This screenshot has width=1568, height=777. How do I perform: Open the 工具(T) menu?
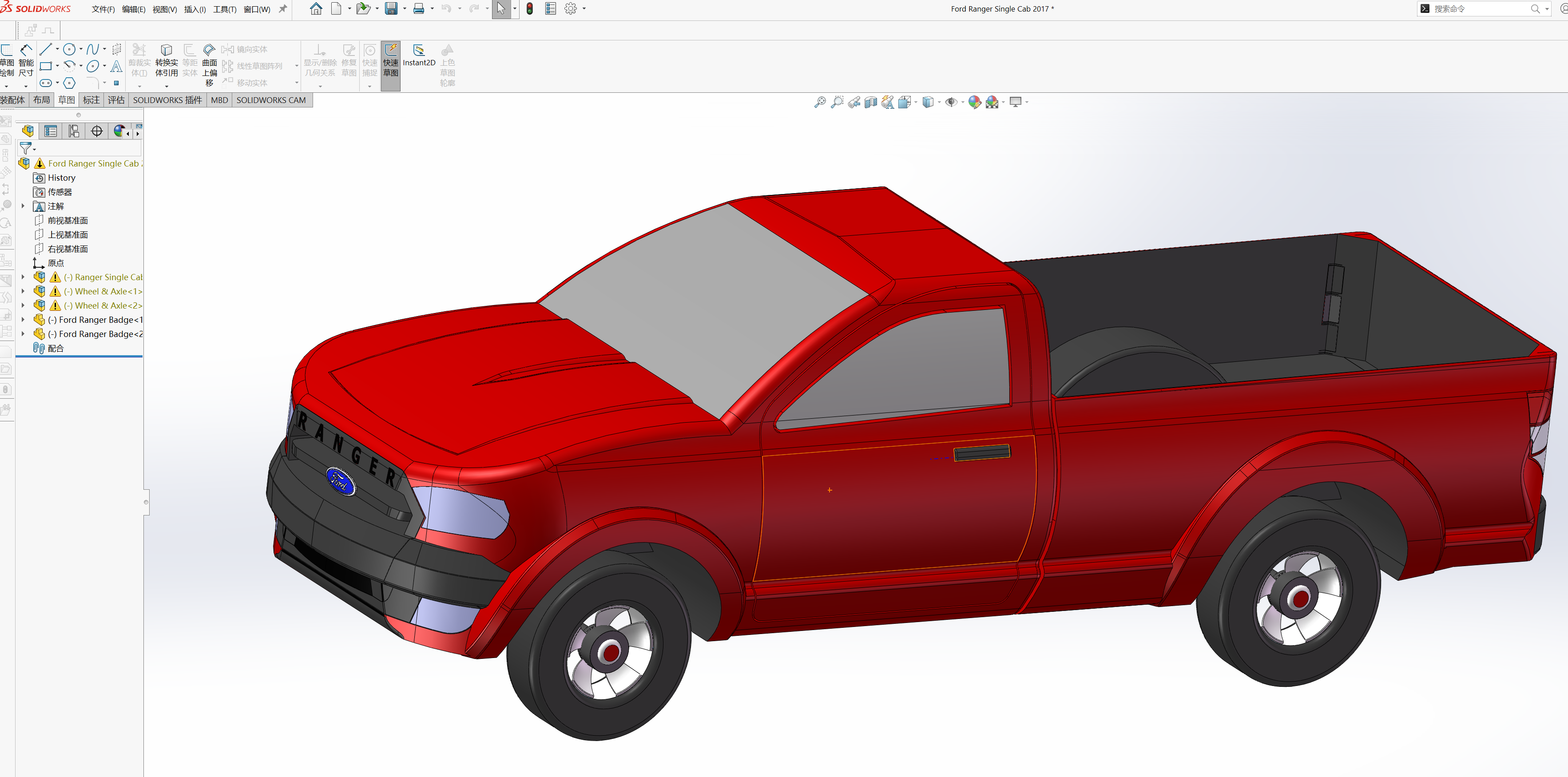(225, 9)
